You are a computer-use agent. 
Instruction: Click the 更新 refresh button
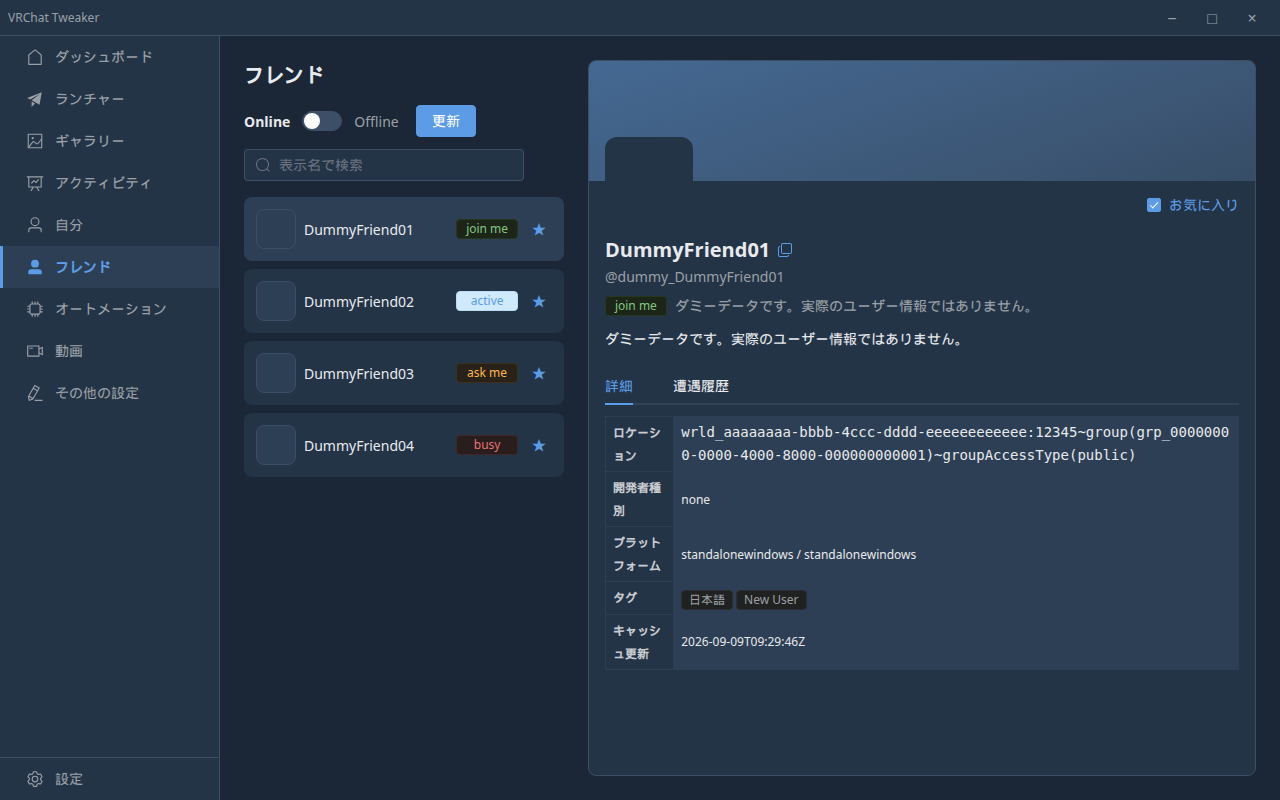coord(446,121)
